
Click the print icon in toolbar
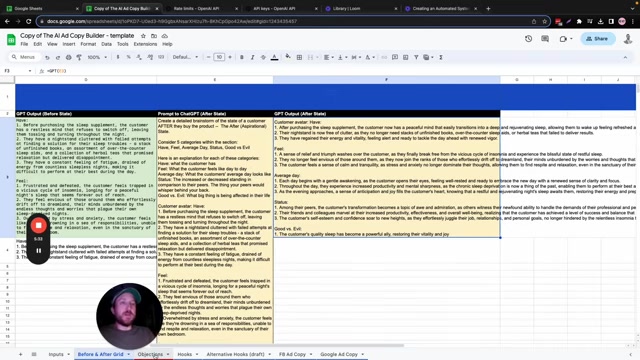69,58
